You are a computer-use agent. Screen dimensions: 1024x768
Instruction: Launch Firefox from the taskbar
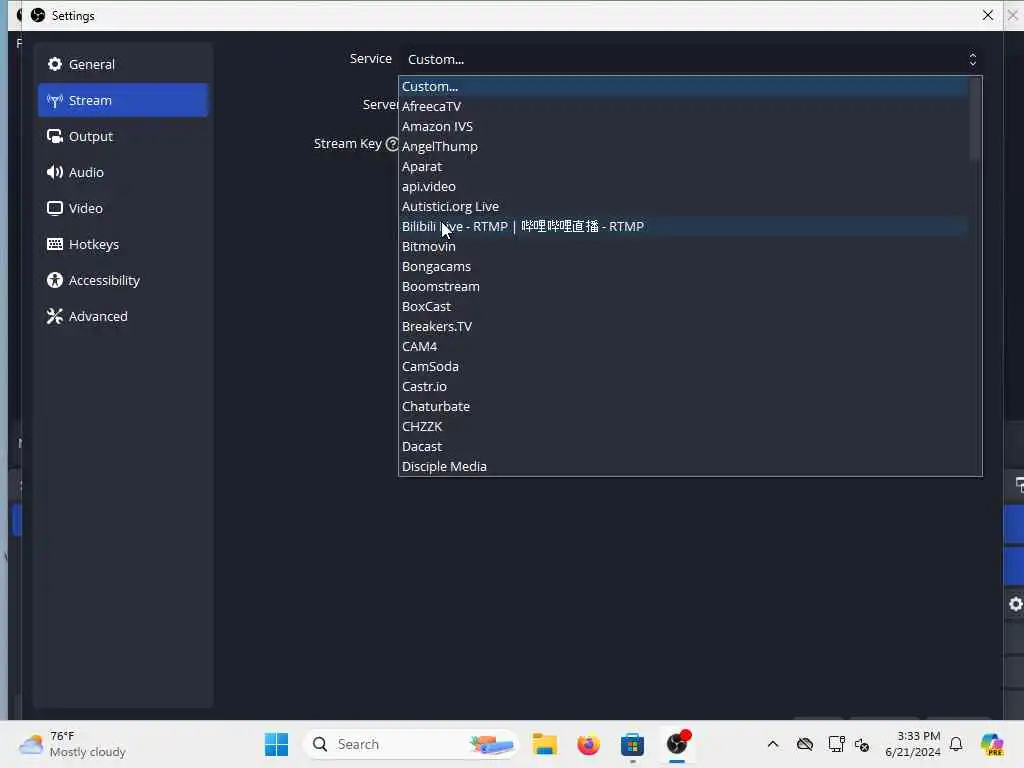tap(588, 744)
